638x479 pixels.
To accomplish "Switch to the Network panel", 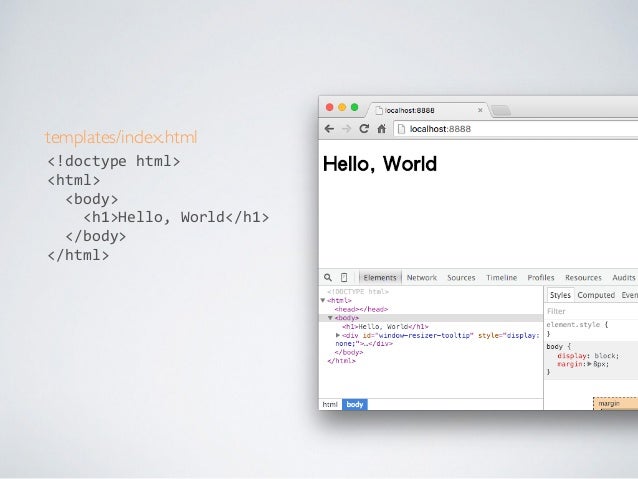I will point(422,278).
